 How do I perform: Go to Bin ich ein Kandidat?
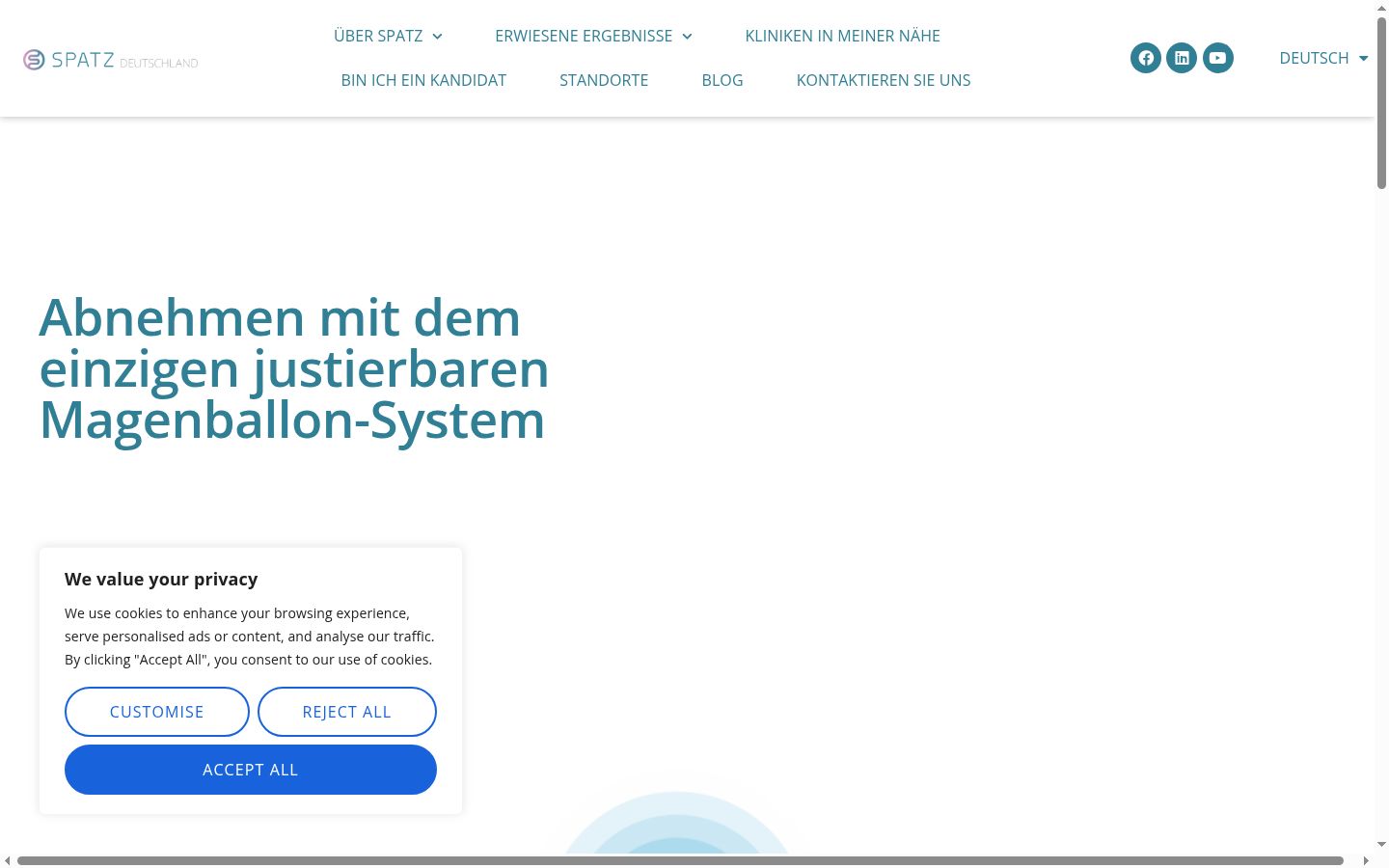tap(423, 80)
